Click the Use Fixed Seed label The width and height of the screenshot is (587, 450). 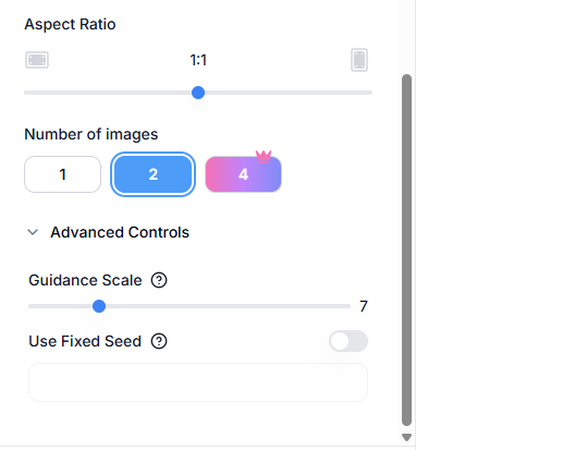pos(85,341)
